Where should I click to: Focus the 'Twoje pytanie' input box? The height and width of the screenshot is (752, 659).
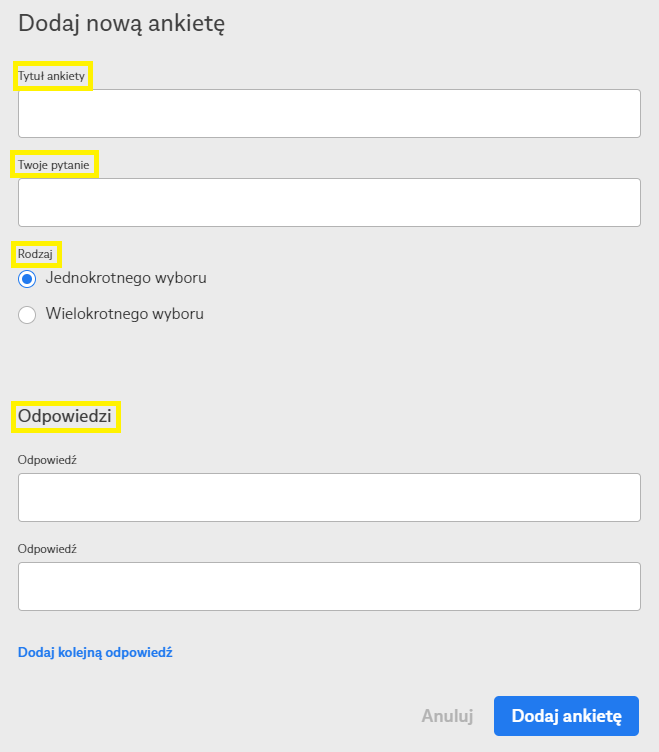[x=329, y=202]
